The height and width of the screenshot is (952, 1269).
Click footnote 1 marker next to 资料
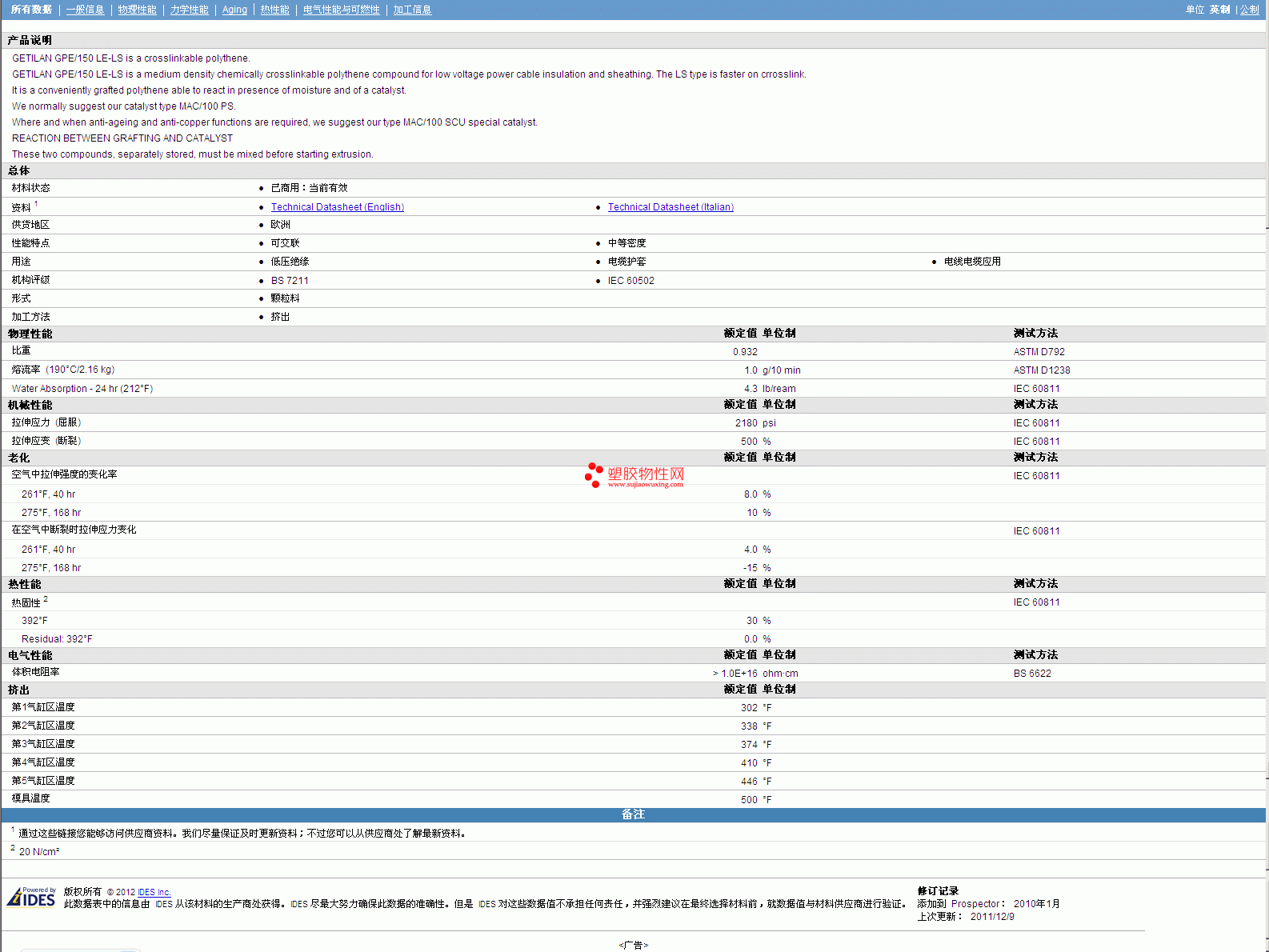pyautogui.click(x=36, y=204)
